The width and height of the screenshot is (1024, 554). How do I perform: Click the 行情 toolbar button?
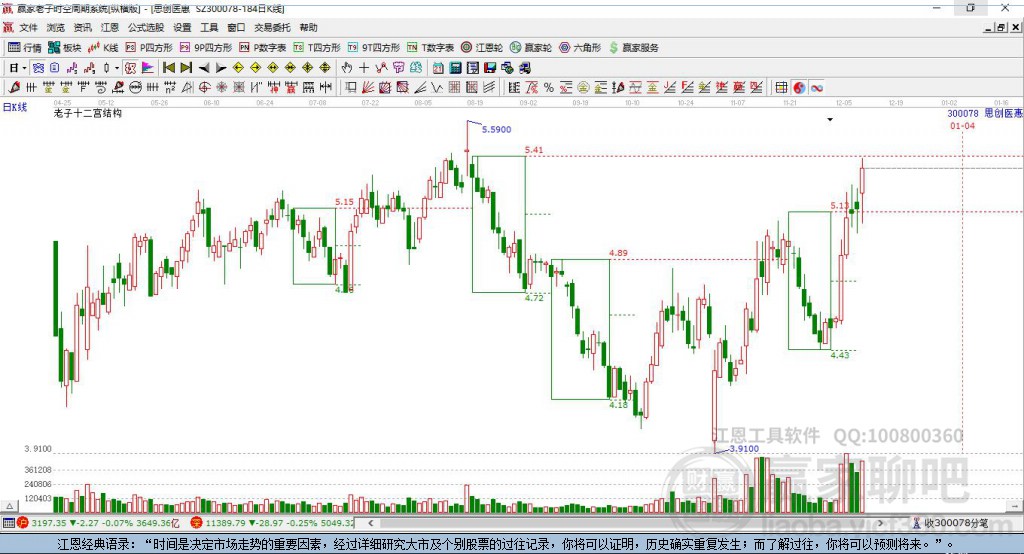pos(25,47)
